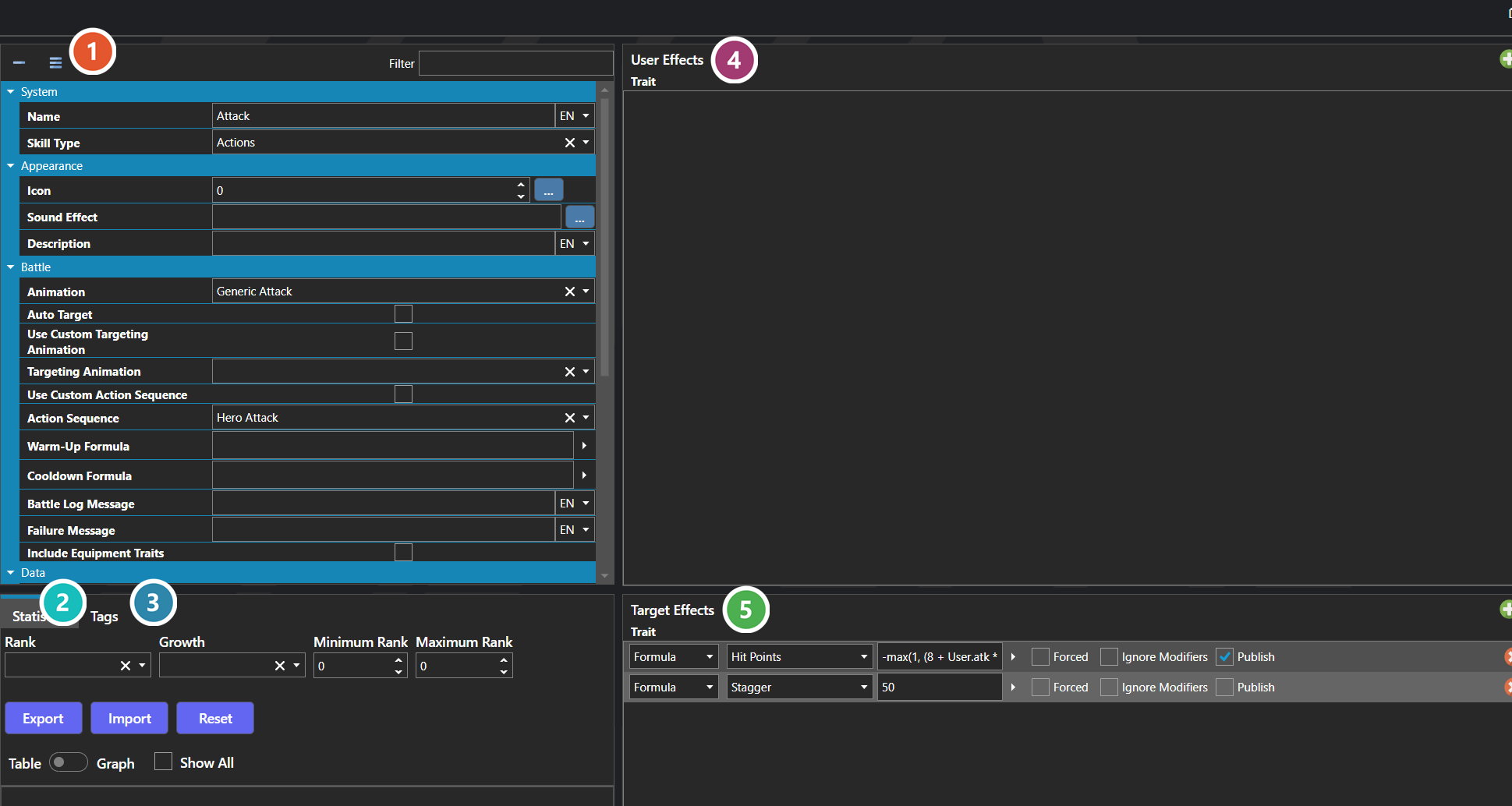Image resolution: width=1512 pixels, height=806 pixels.
Task: Open the Rank dropdown arrow
Action: click(x=142, y=666)
